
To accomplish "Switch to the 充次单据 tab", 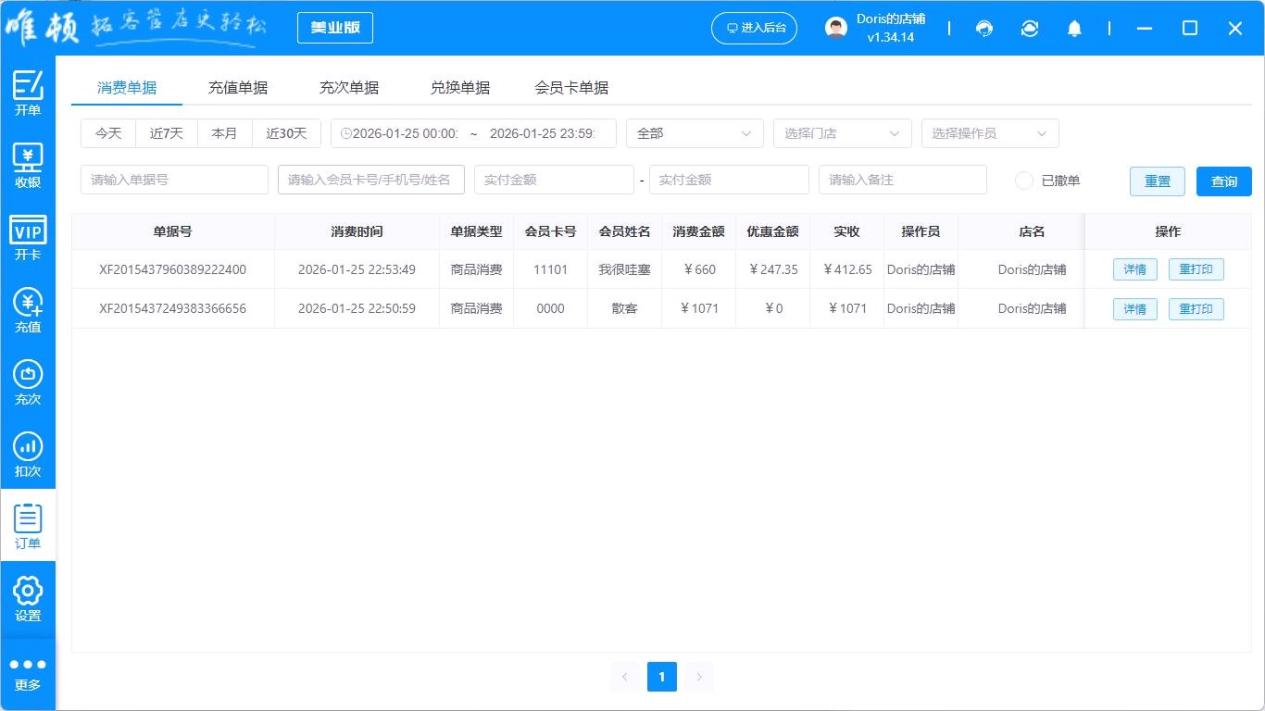I will (349, 87).
